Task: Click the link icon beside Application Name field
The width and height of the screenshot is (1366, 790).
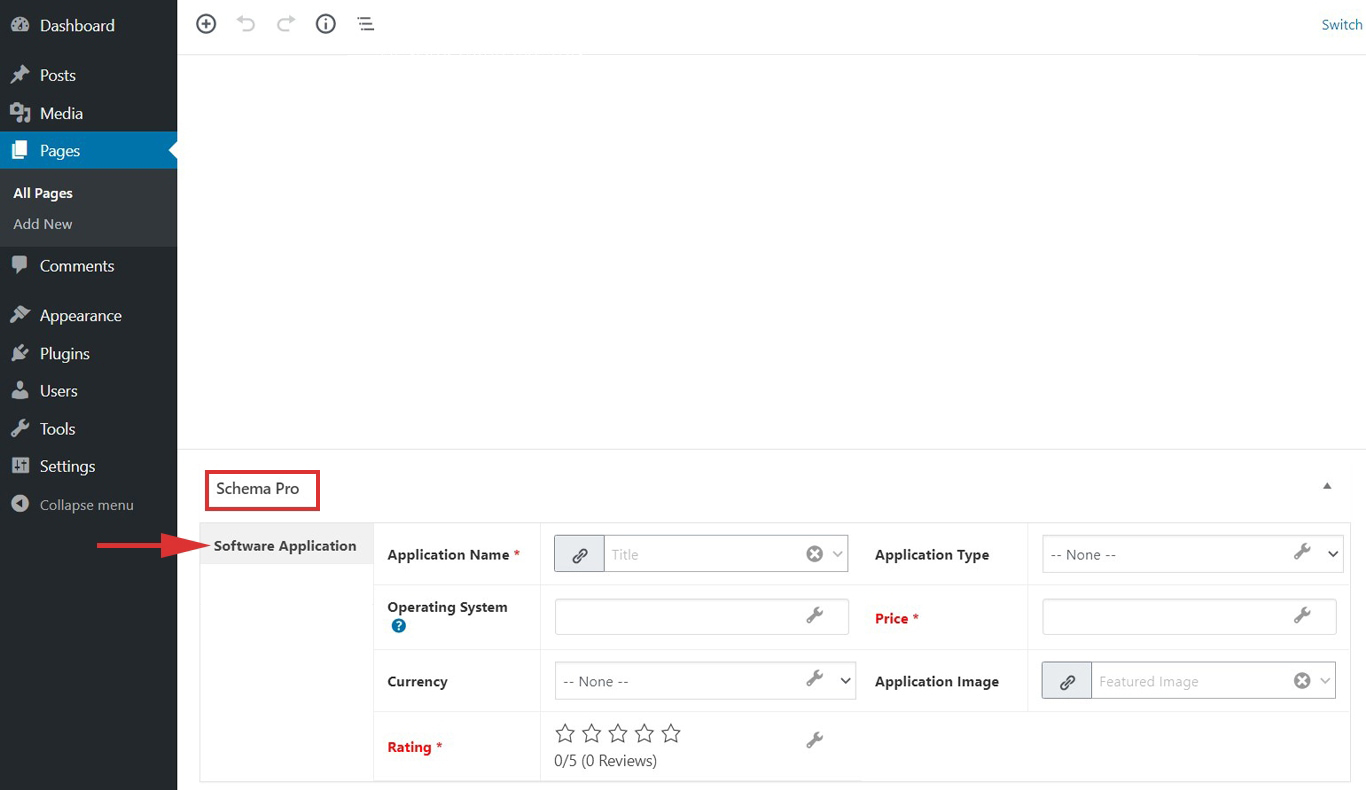Action: coord(578,553)
